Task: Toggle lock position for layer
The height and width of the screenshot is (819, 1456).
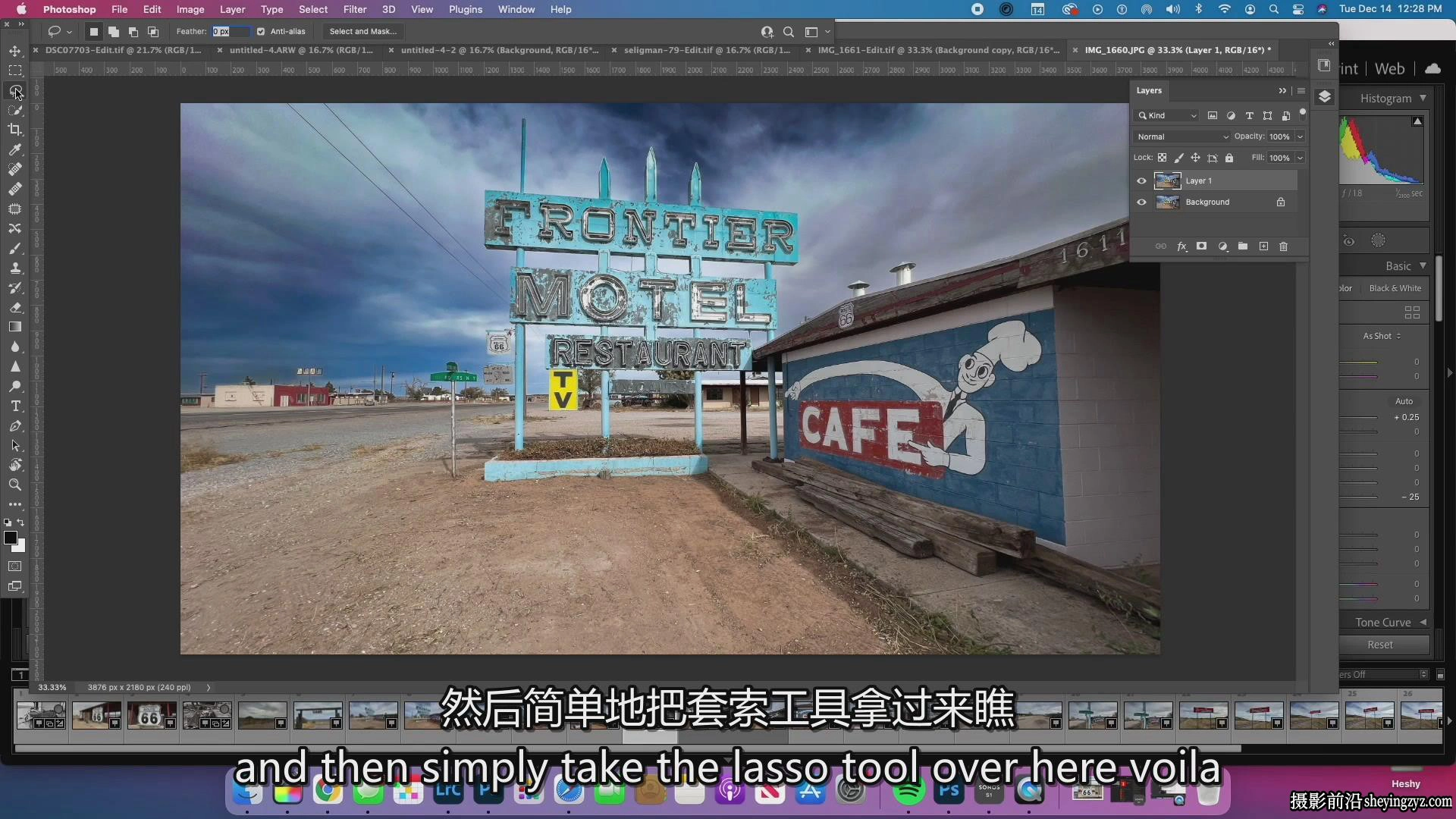Action: pyautogui.click(x=1195, y=158)
